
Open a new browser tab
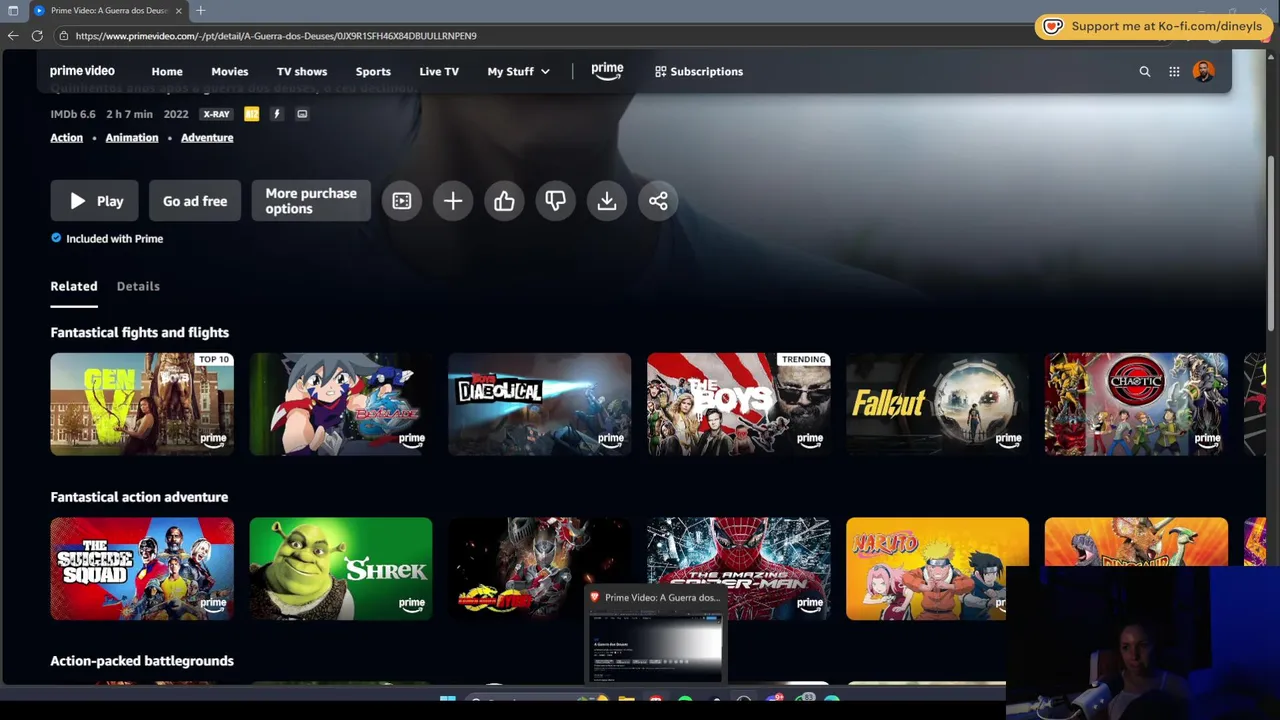200,10
